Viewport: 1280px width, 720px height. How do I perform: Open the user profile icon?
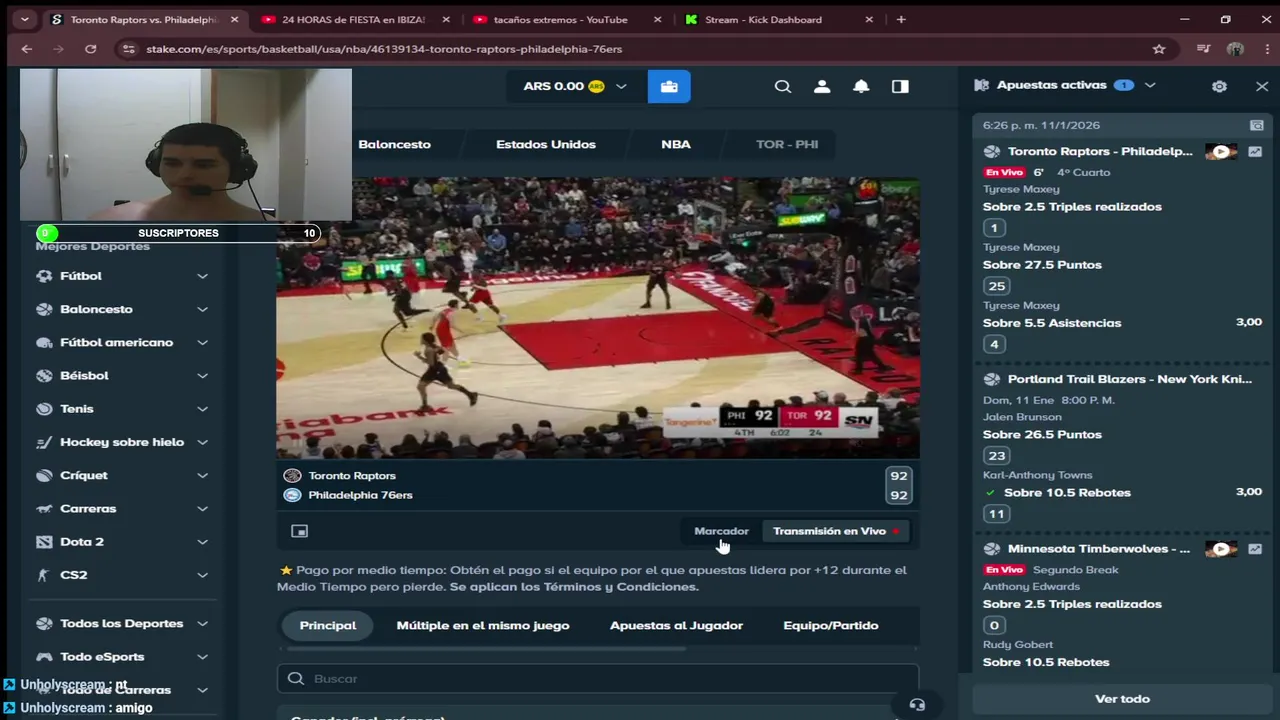point(822,87)
